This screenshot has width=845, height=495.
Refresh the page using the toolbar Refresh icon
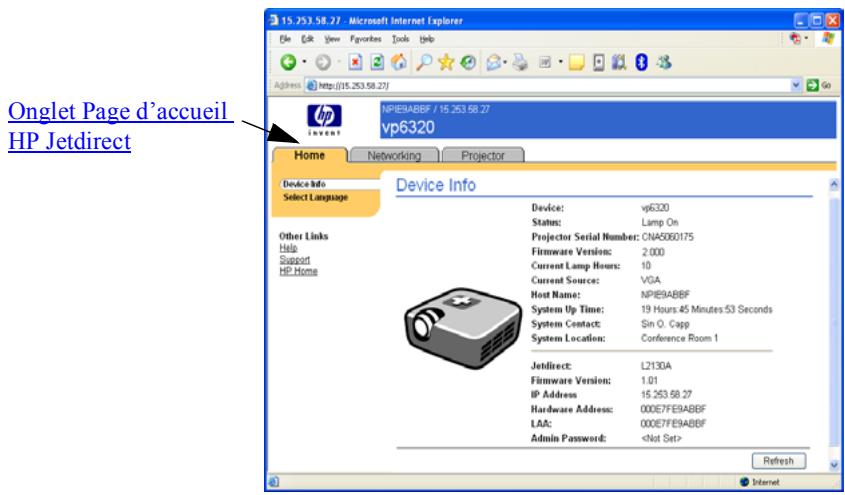click(x=377, y=62)
